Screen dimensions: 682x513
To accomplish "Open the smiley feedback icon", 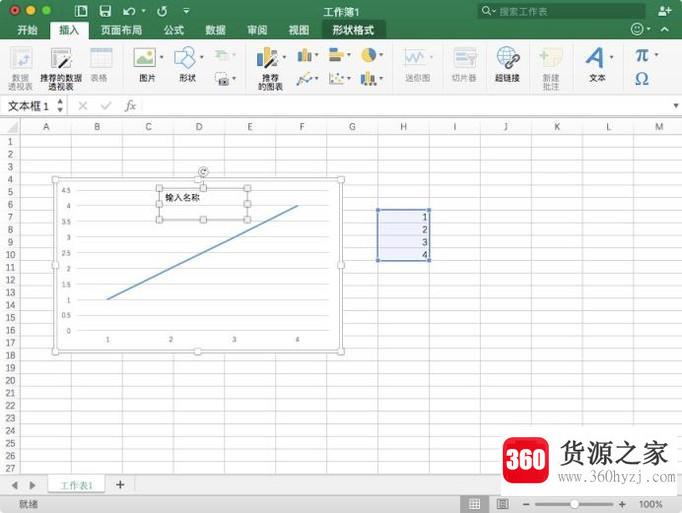I will click(x=637, y=29).
